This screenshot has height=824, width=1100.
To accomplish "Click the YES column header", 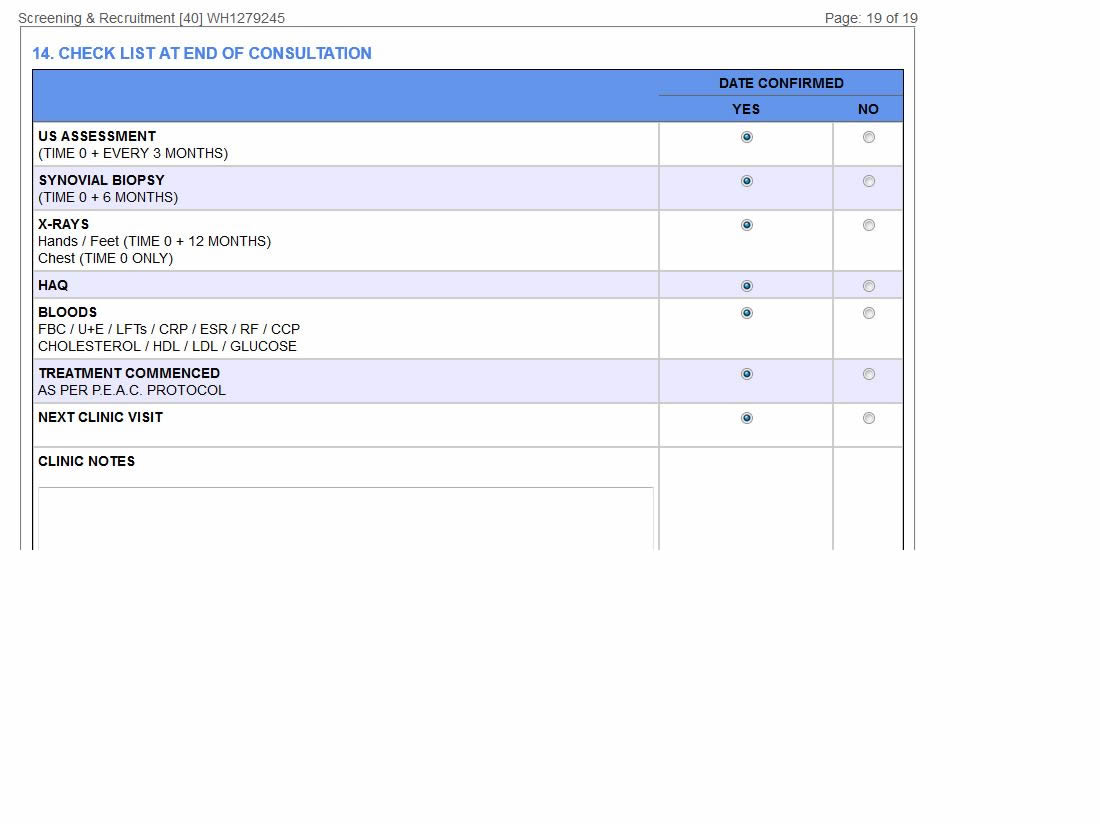I will coord(746,109).
